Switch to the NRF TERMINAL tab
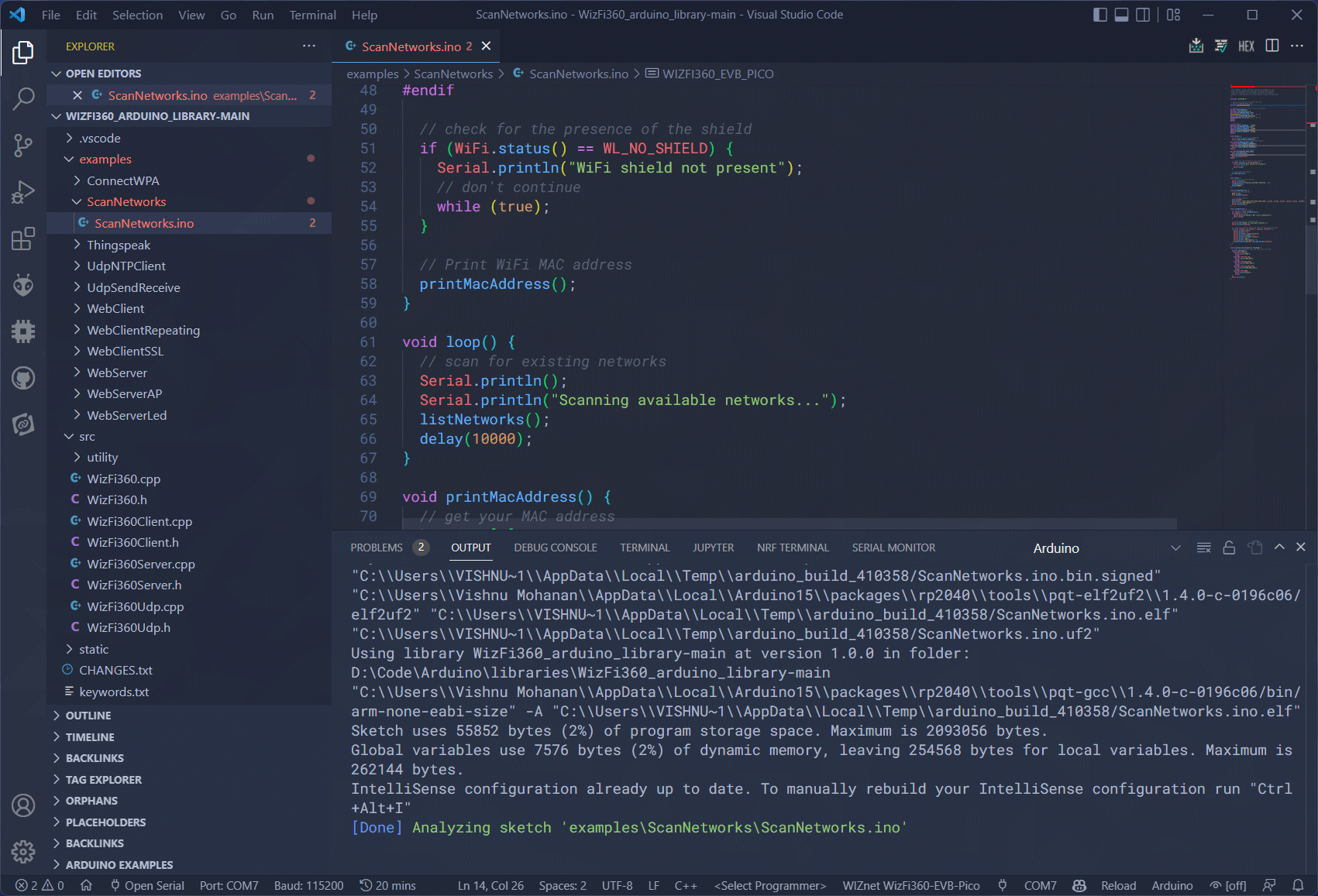The width and height of the screenshot is (1318, 896). [793, 548]
